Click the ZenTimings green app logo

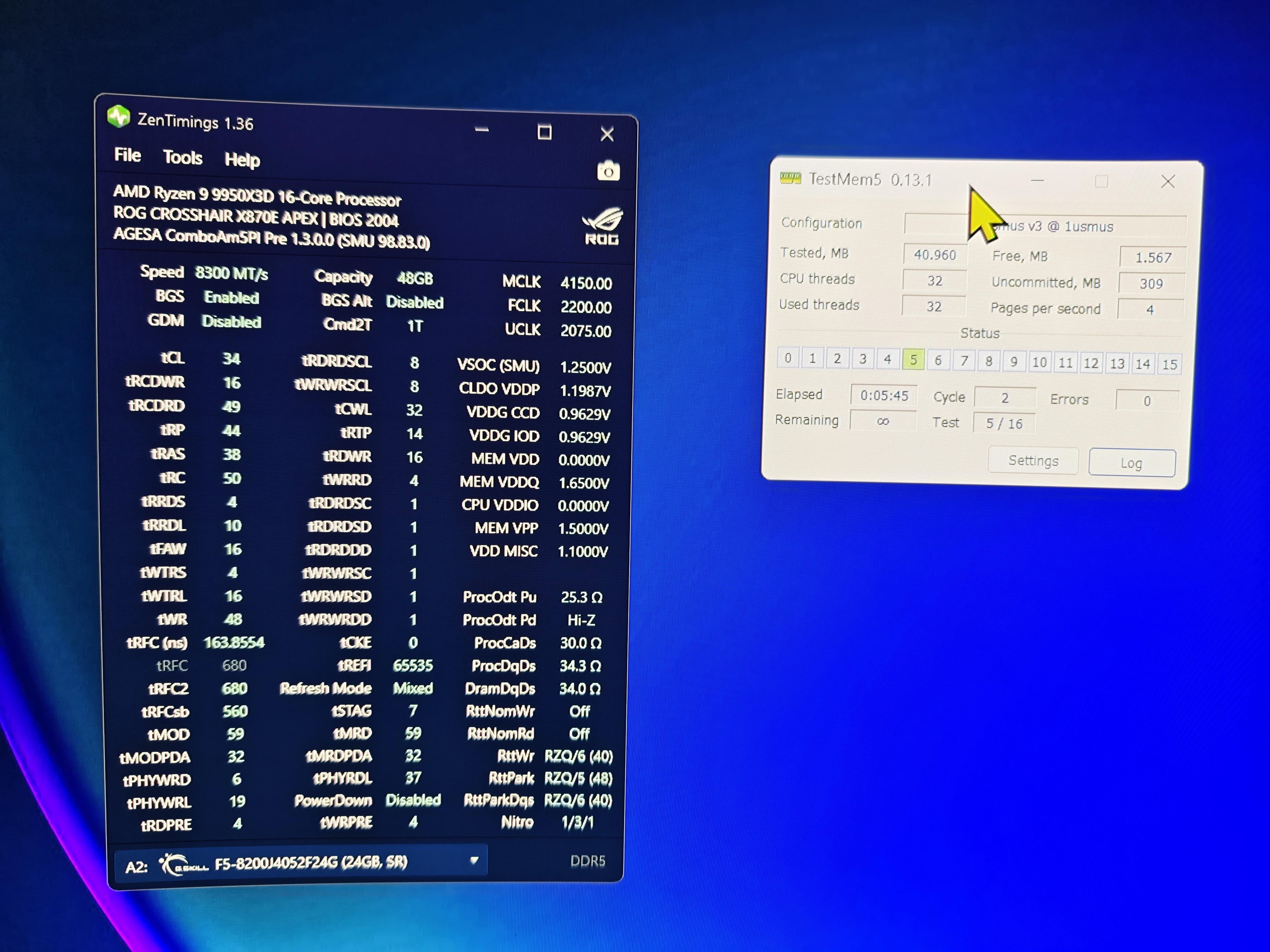click(119, 117)
